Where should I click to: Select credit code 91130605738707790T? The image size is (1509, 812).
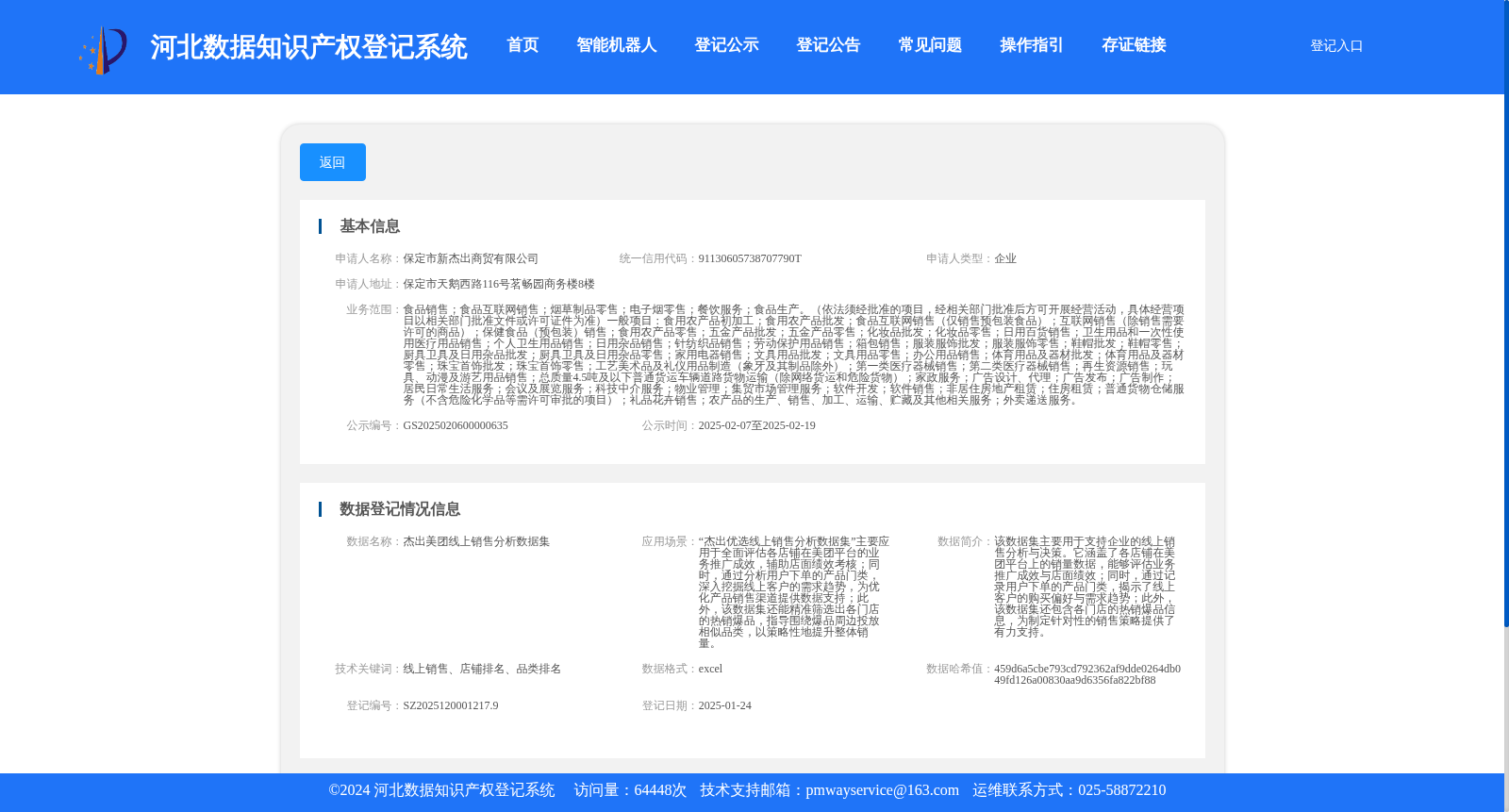coord(750,258)
